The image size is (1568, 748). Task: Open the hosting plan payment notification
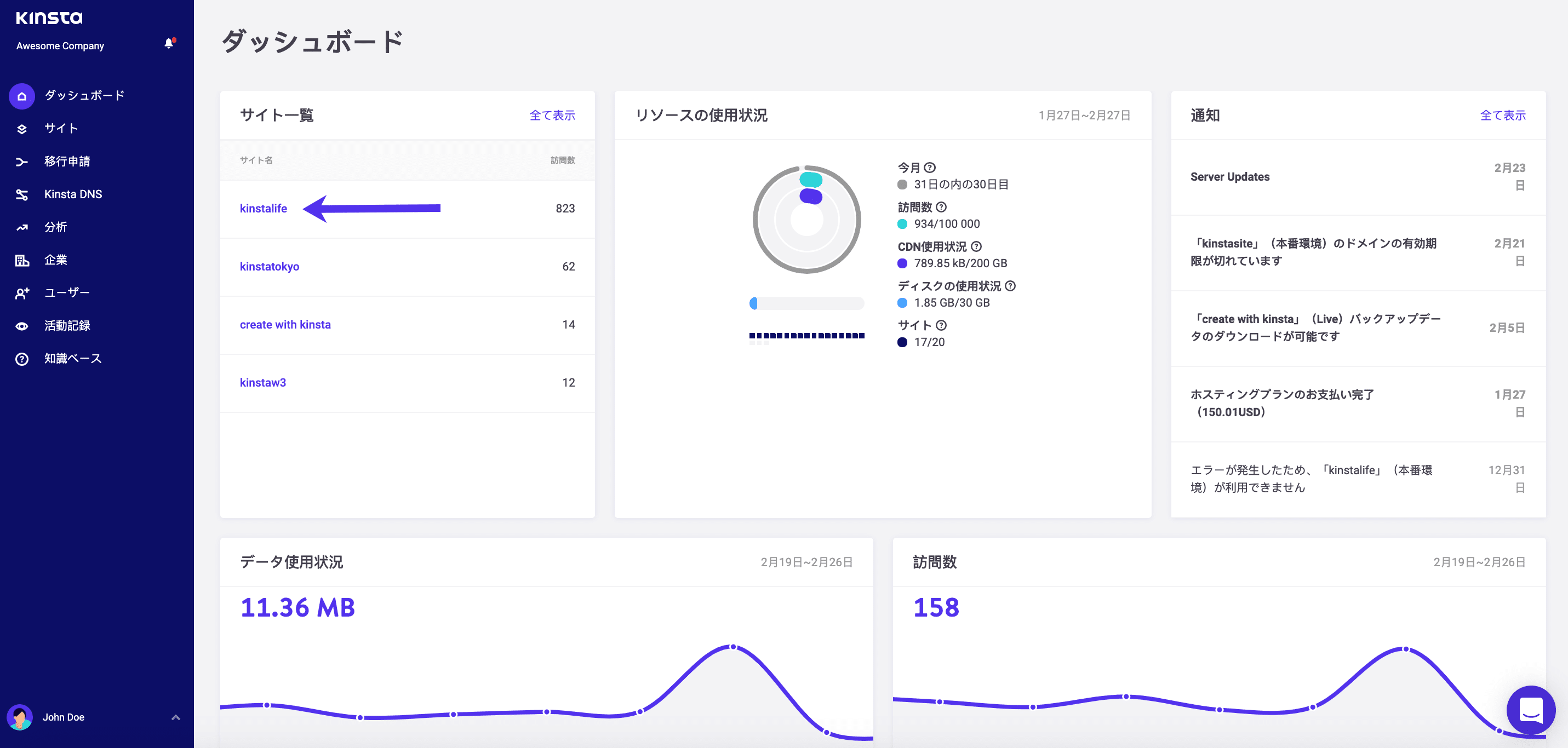click(1358, 404)
